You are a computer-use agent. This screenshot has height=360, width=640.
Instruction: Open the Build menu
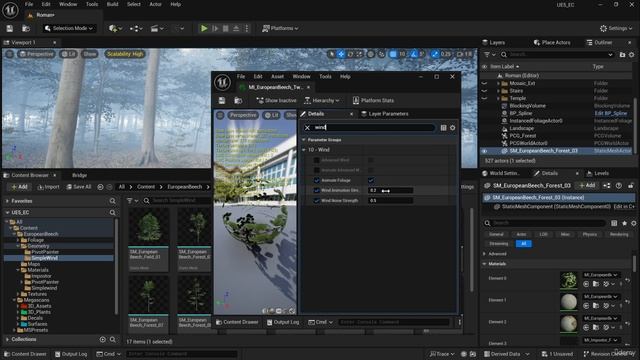point(112,4)
